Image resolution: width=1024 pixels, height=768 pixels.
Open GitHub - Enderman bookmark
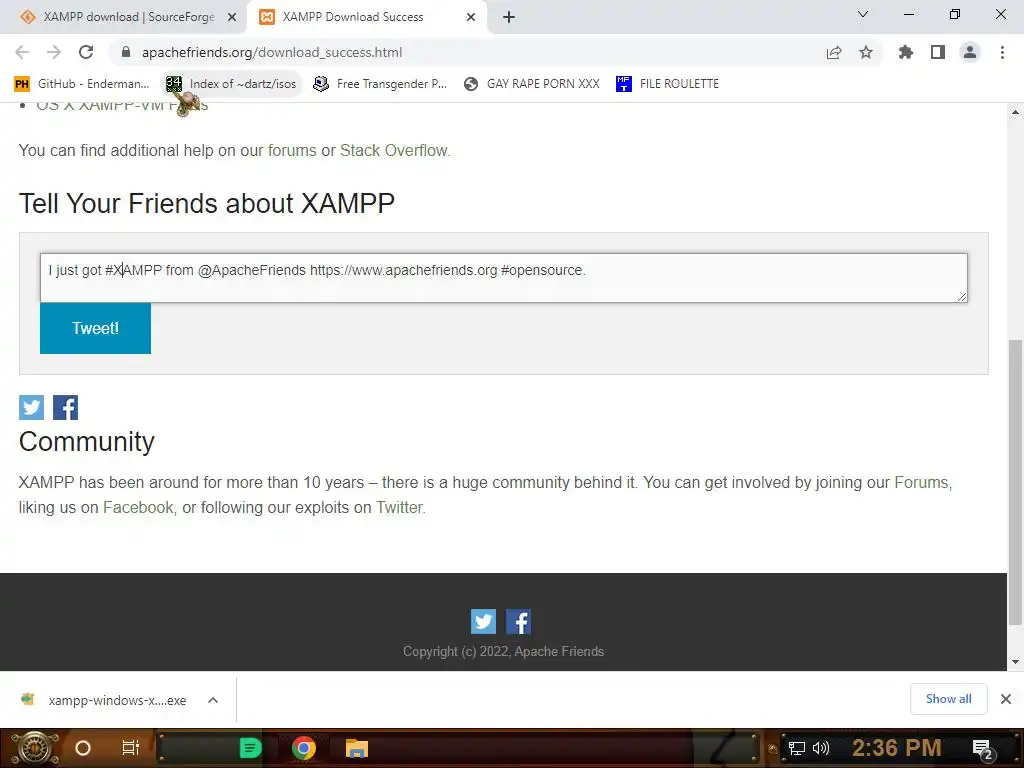coord(82,84)
